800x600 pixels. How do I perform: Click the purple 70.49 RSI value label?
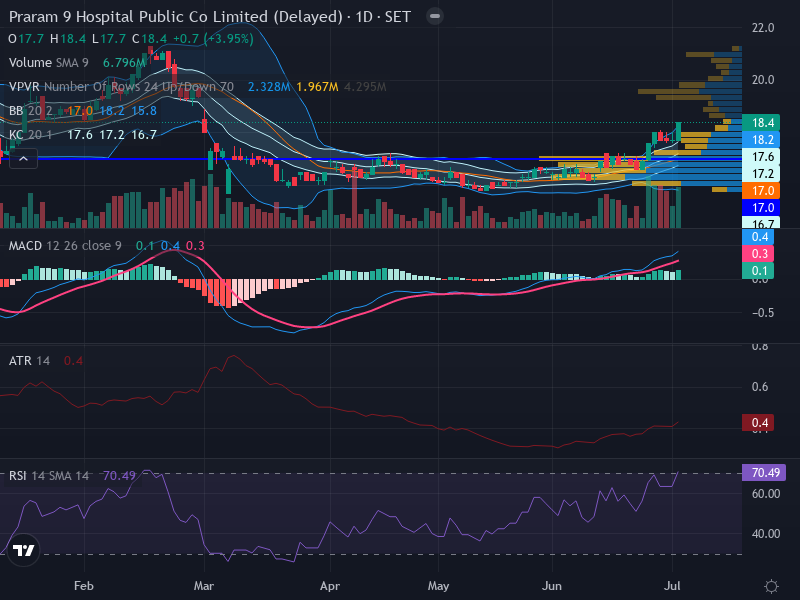click(764, 472)
